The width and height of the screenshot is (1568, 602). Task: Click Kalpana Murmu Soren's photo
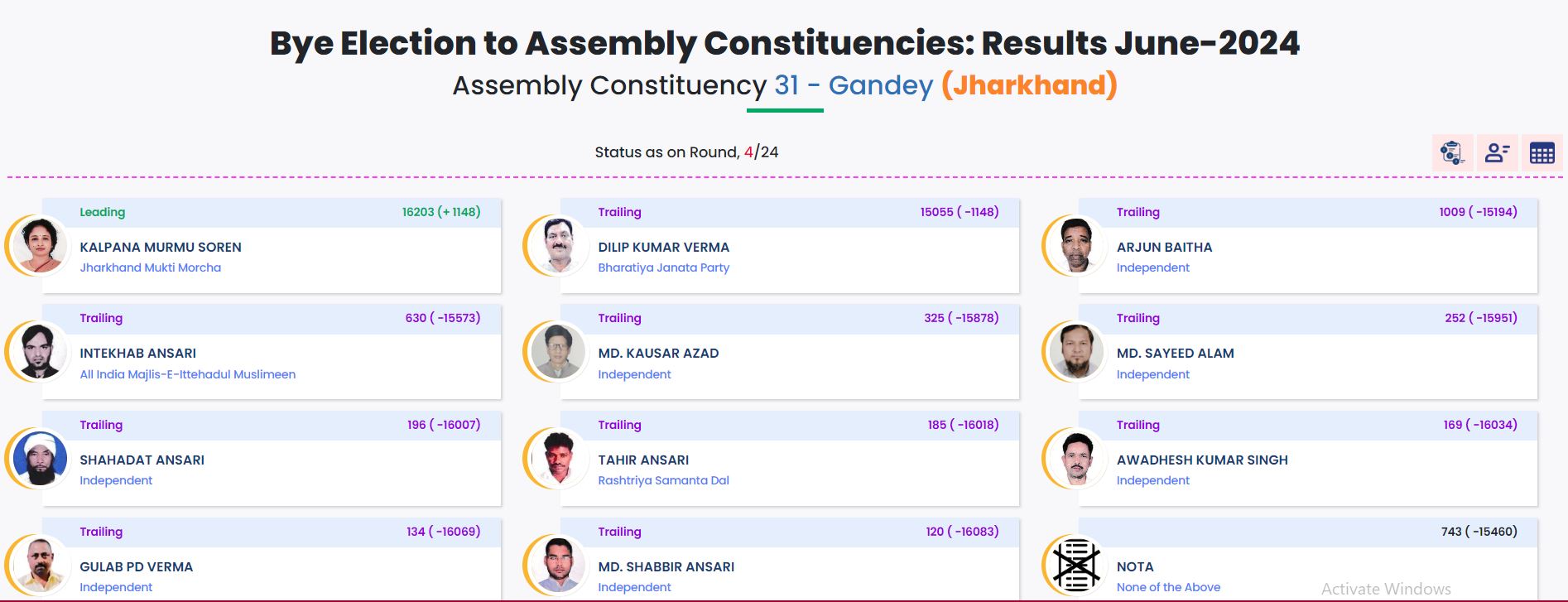(39, 246)
